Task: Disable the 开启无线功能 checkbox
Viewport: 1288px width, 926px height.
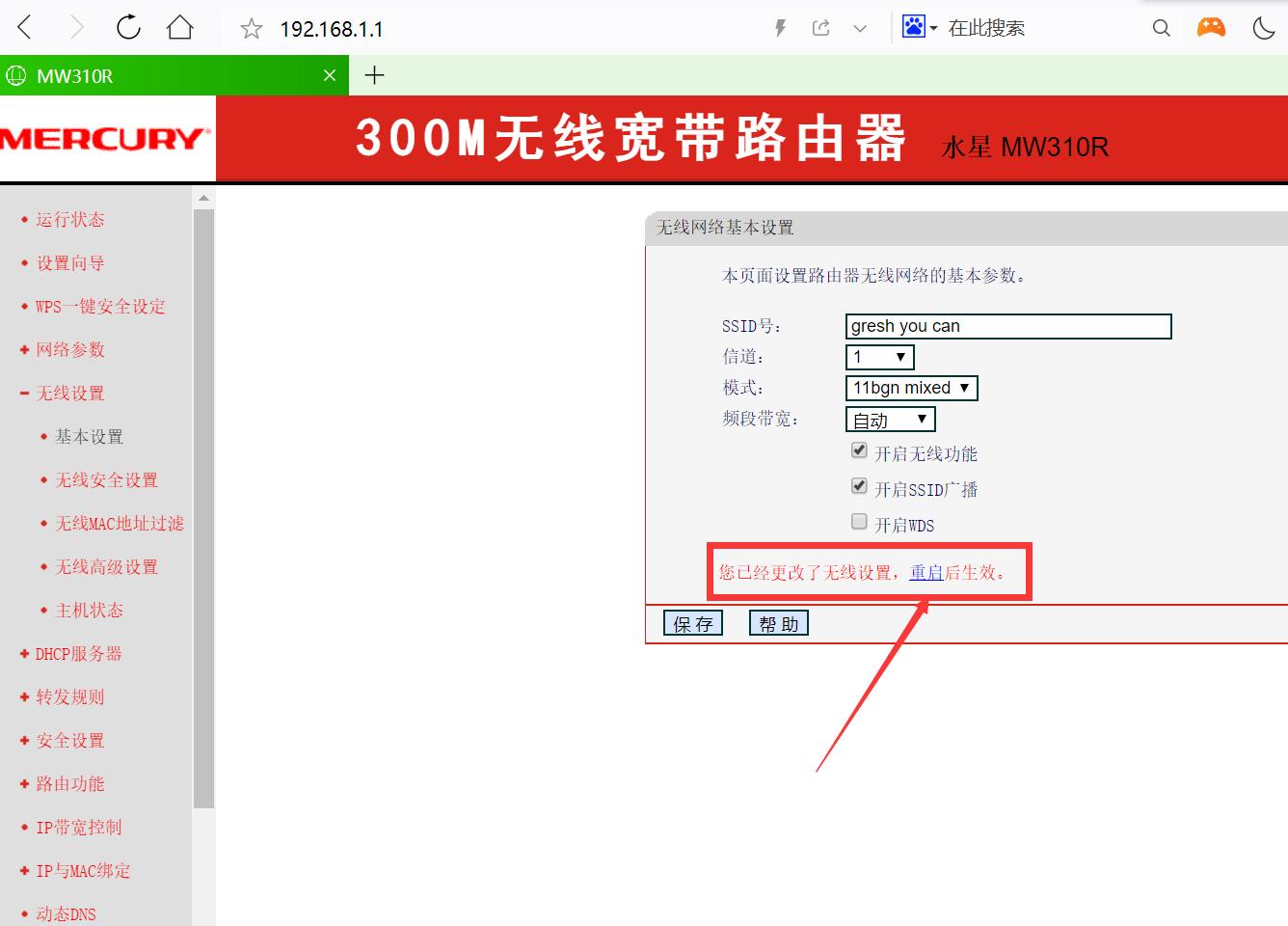Action: click(x=858, y=449)
